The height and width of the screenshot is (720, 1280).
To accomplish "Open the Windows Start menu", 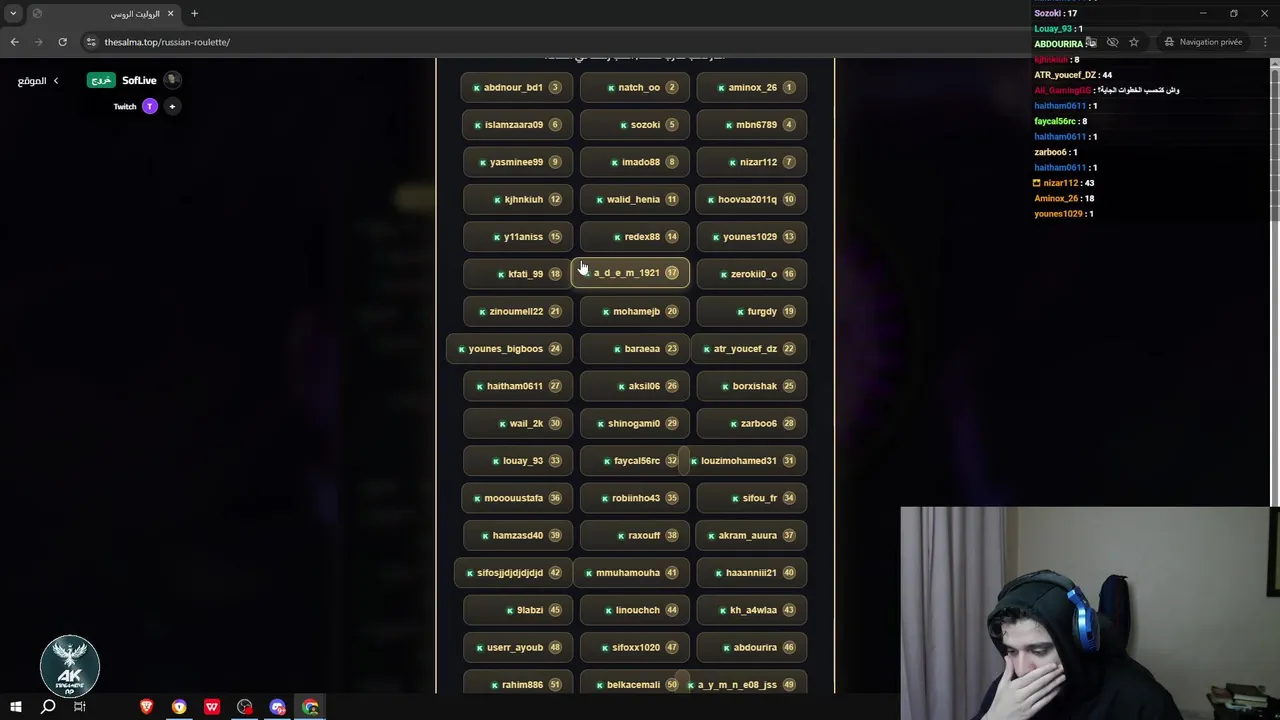I will click(x=16, y=707).
